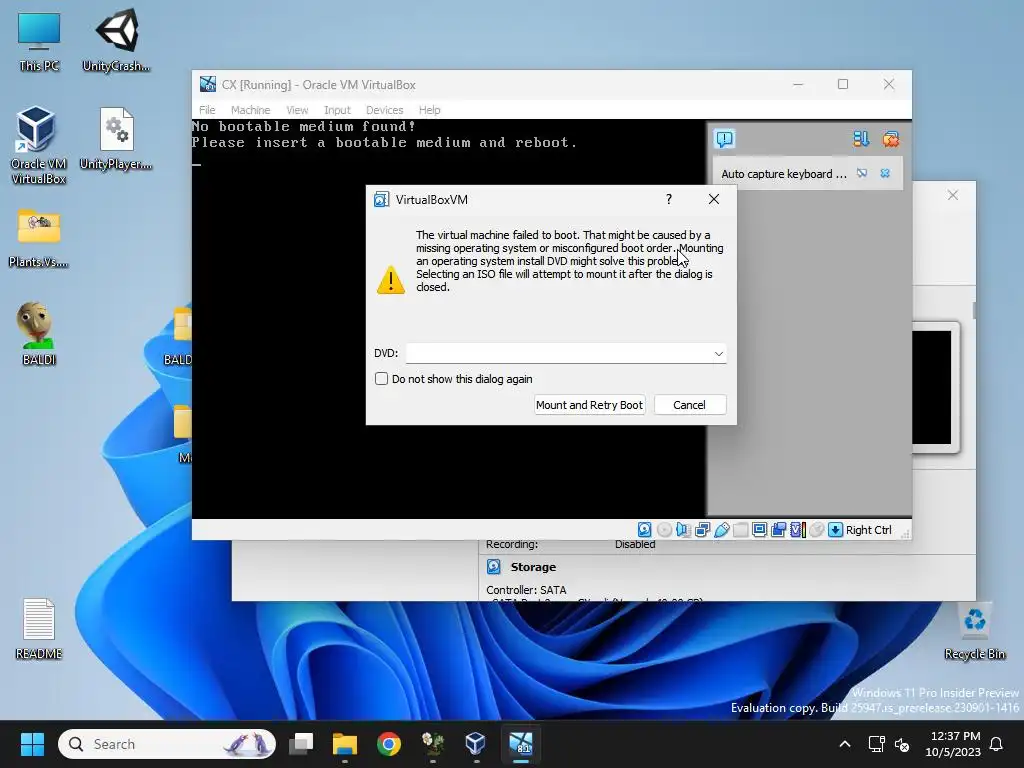Viewport: 1024px width, 768px height.
Task: Open the notifications bell in taskbar
Action: [997, 744]
